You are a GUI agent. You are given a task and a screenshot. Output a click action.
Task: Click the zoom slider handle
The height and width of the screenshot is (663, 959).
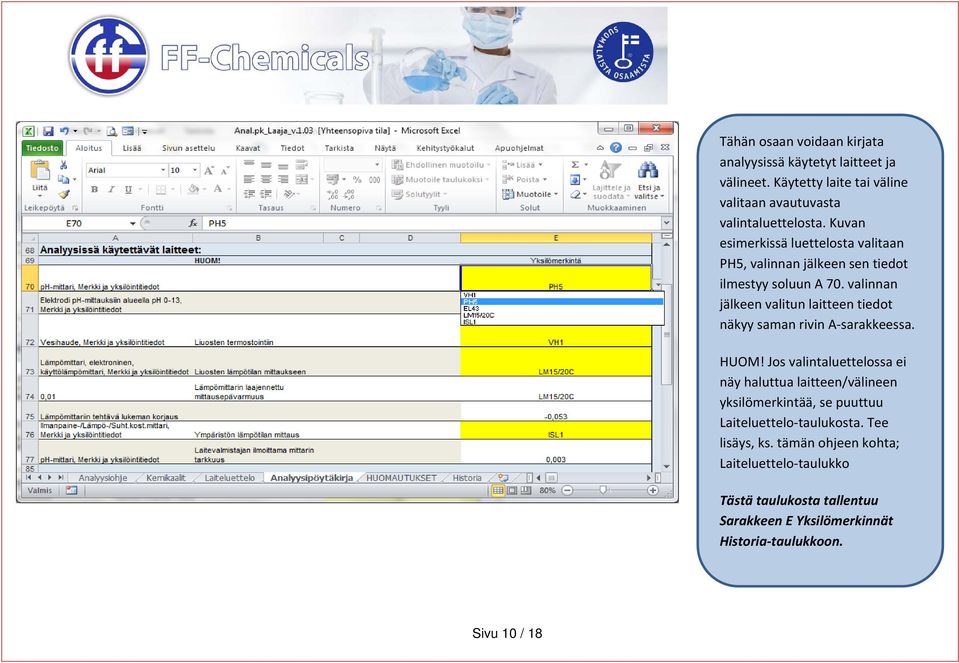click(603, 490)
